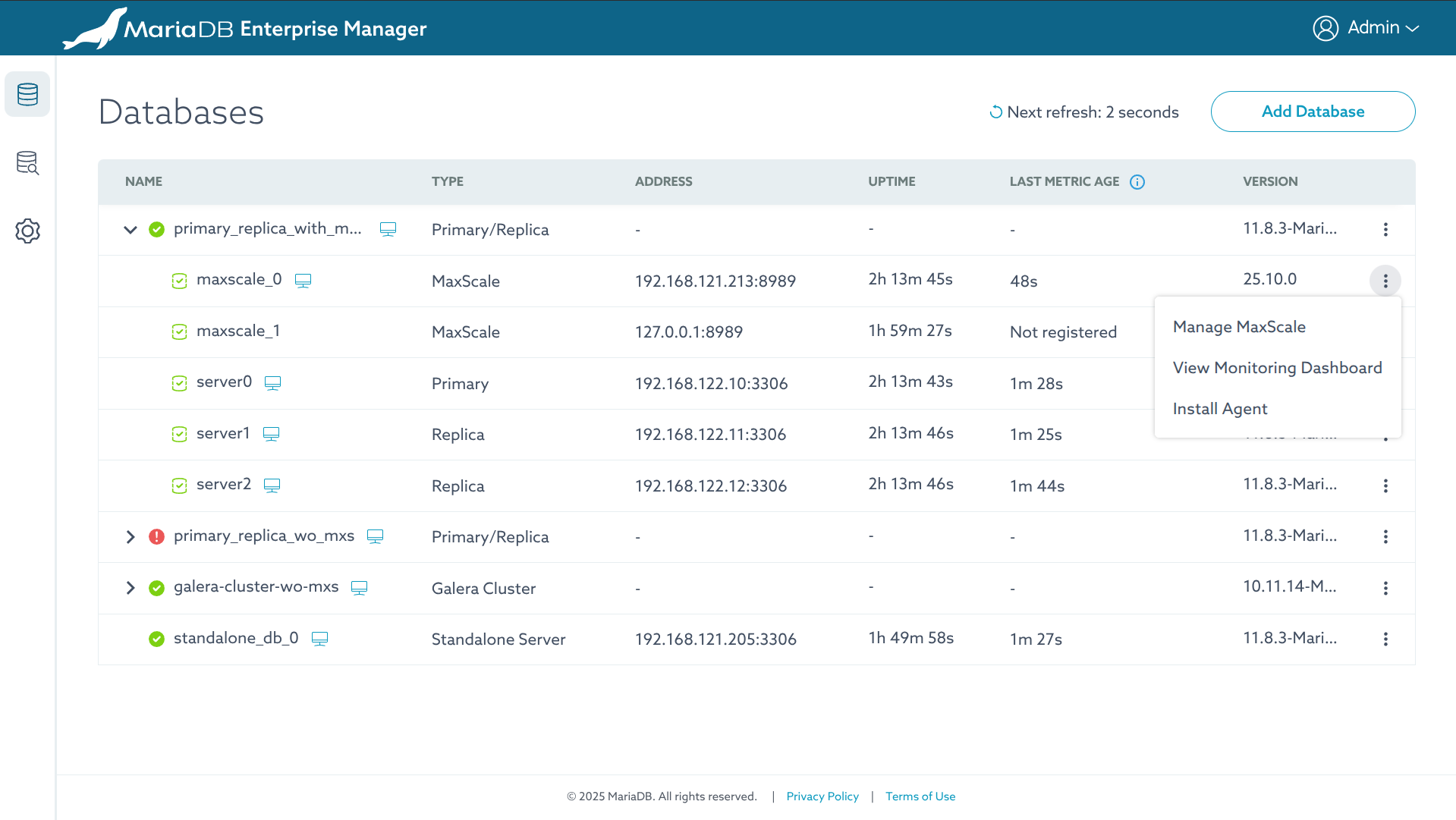The height and width of the screenshot is (820, 1456).
Task: Select Manage MaxScale from context menu
Action: tap(1238, 327)
